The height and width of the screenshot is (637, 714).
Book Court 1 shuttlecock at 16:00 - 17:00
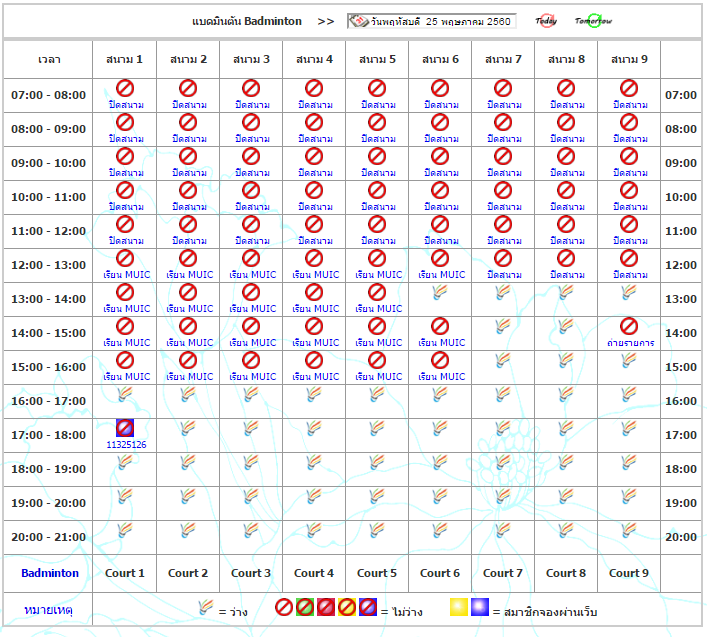pyautogui.click(x=125, y=394)
